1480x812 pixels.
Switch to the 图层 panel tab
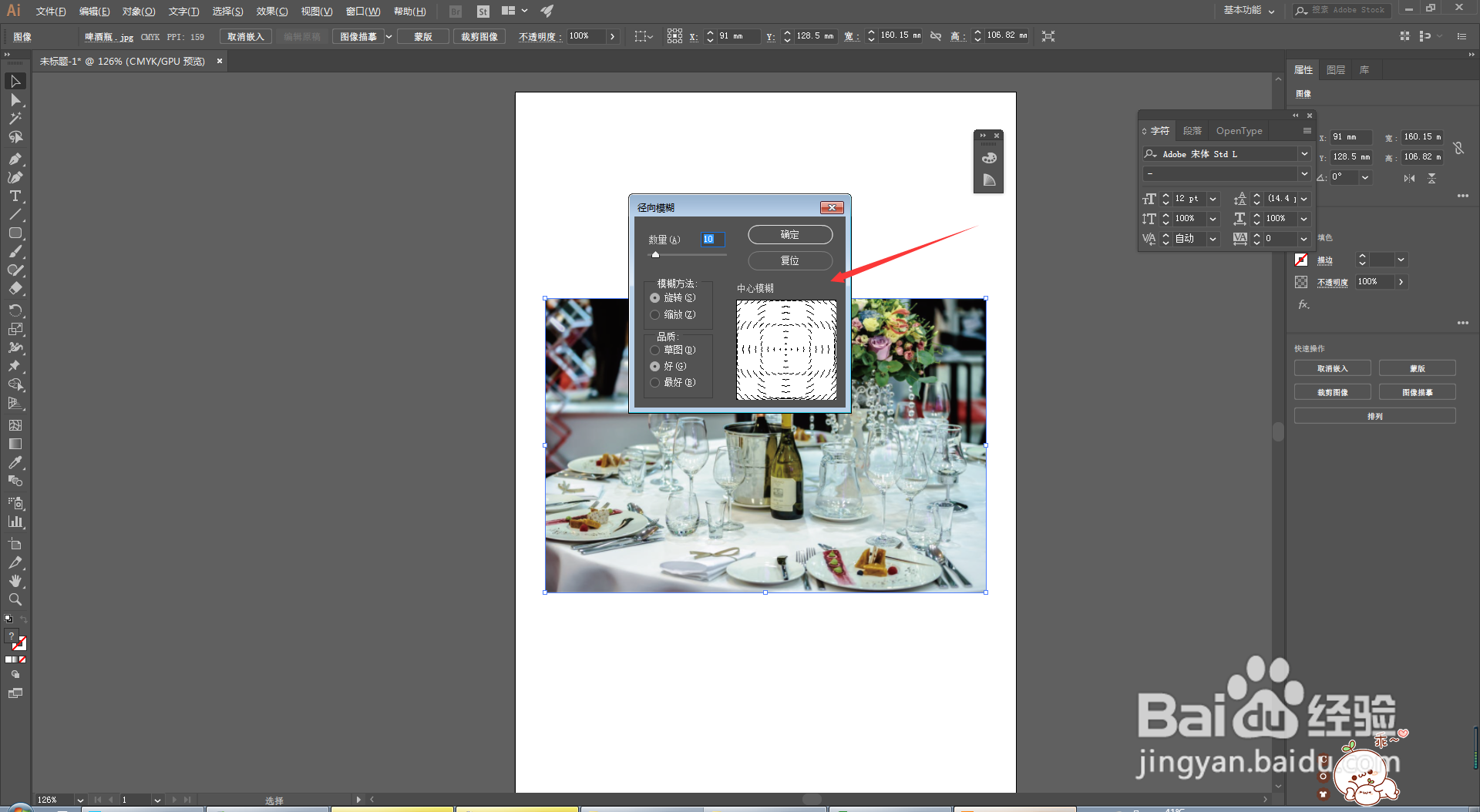coord(1336,70)
